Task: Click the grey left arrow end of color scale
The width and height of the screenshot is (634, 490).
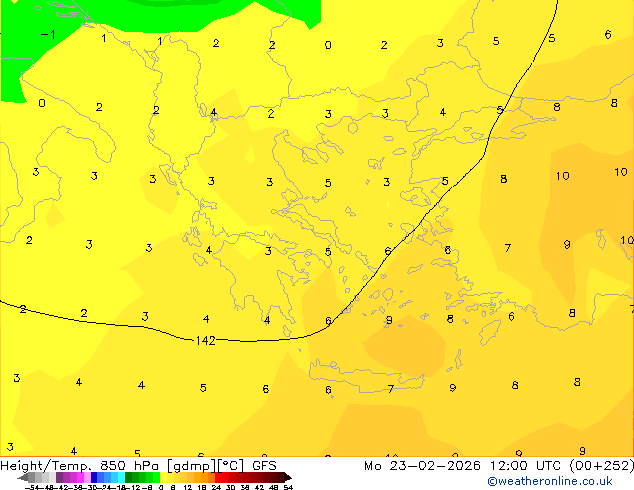Action: (x=23, y=477)
